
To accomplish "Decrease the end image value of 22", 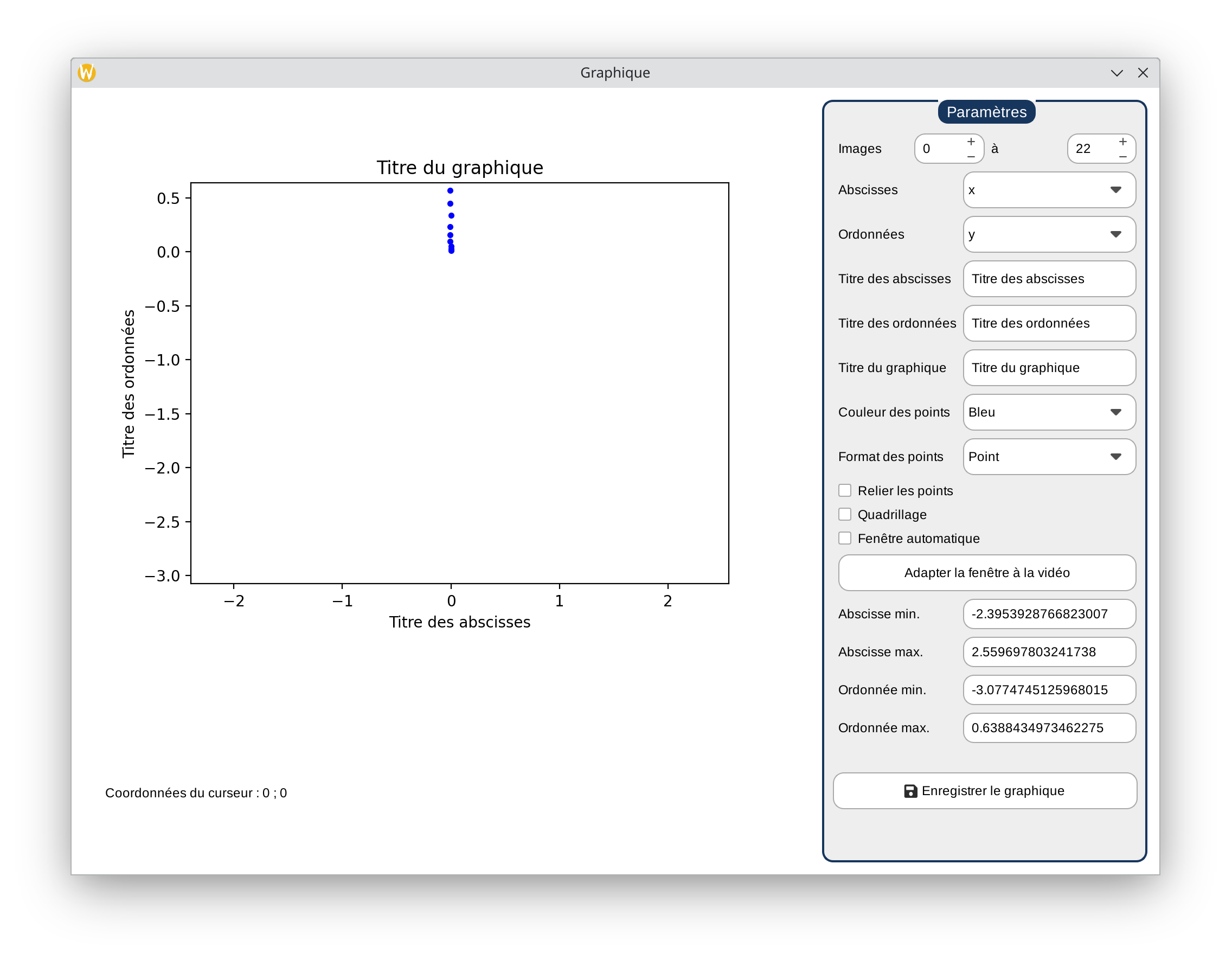I will point(1122,156).
